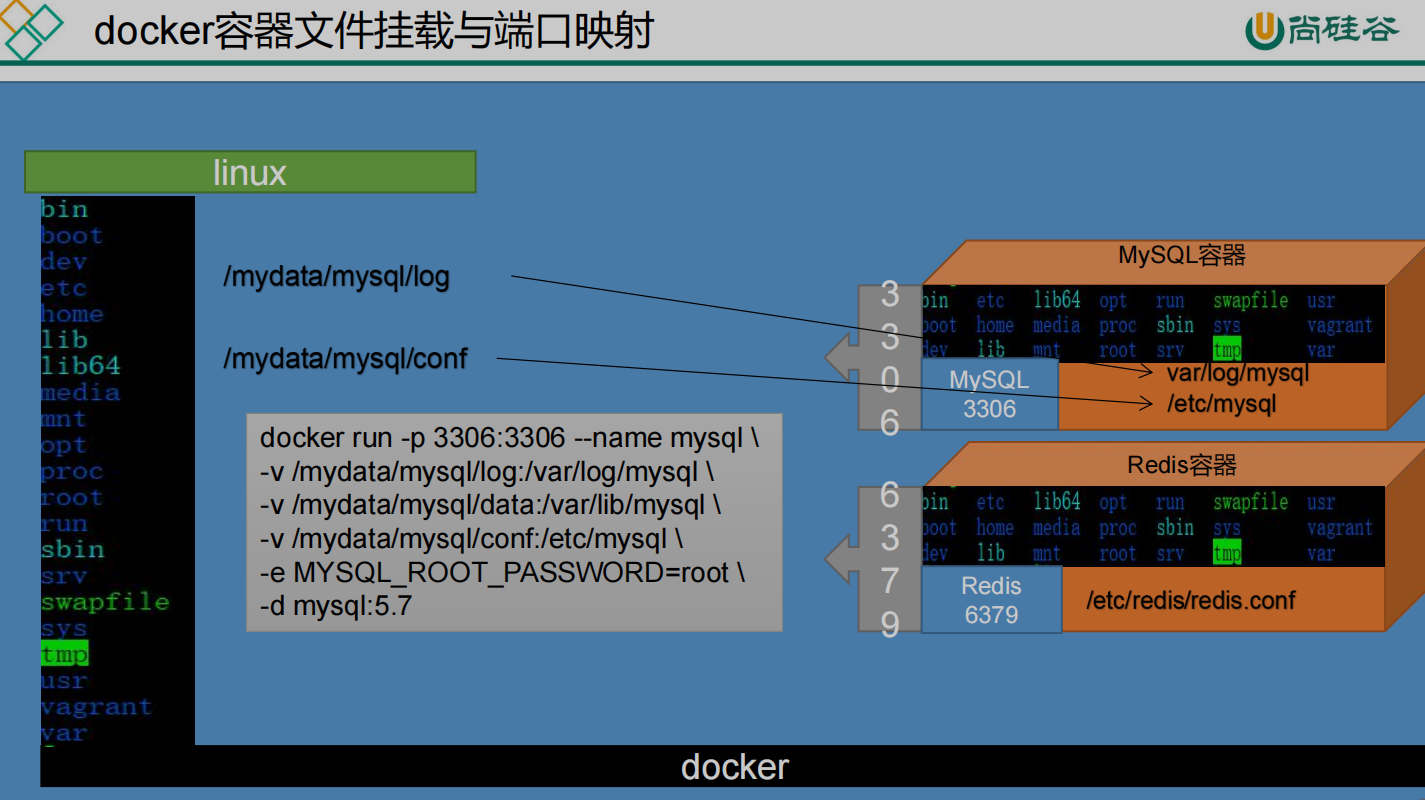1425x800 pixels.
Task: Click the green linux header bar
Action: [250, 172]
